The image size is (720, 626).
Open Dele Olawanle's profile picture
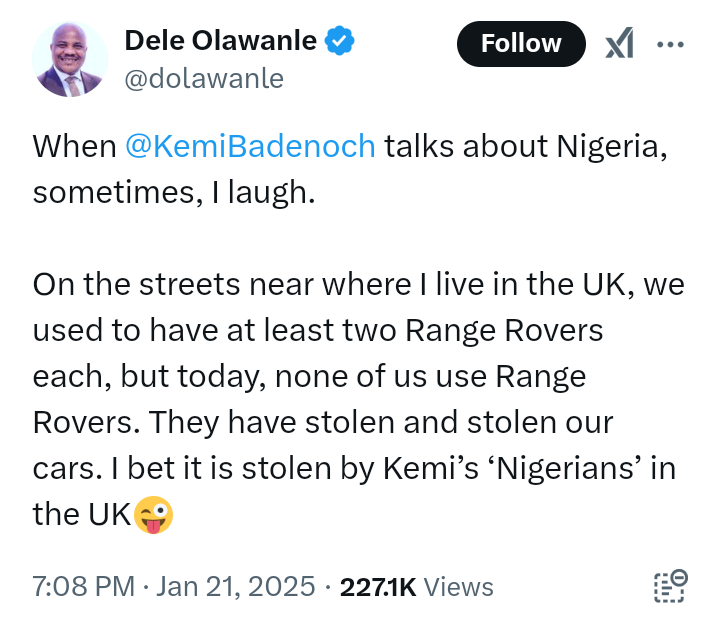coord(70,59)
